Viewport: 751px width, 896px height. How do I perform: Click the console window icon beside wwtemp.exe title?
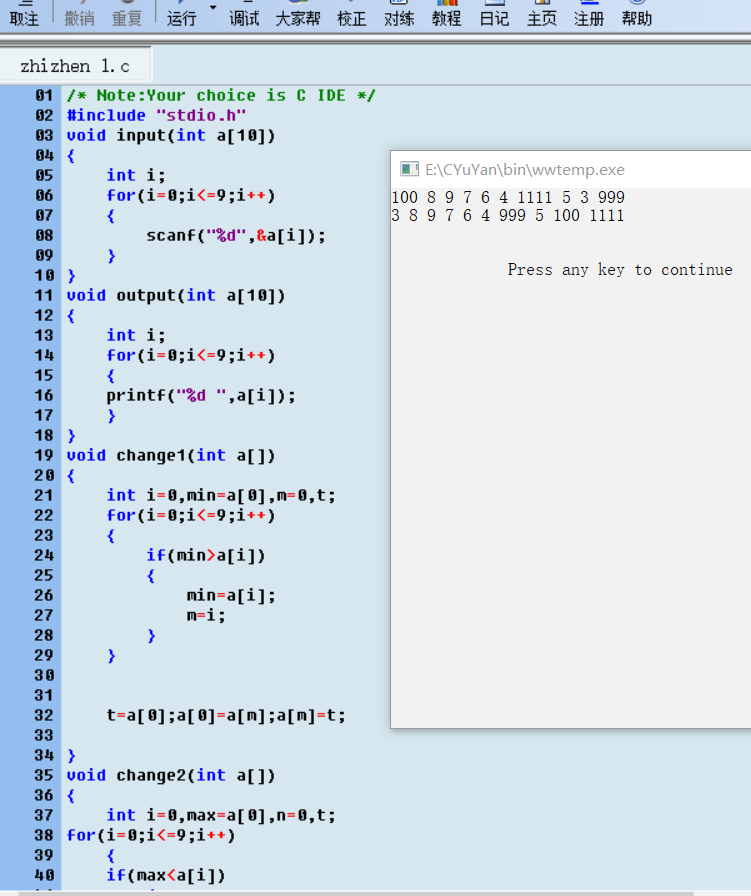click(409, 169)
